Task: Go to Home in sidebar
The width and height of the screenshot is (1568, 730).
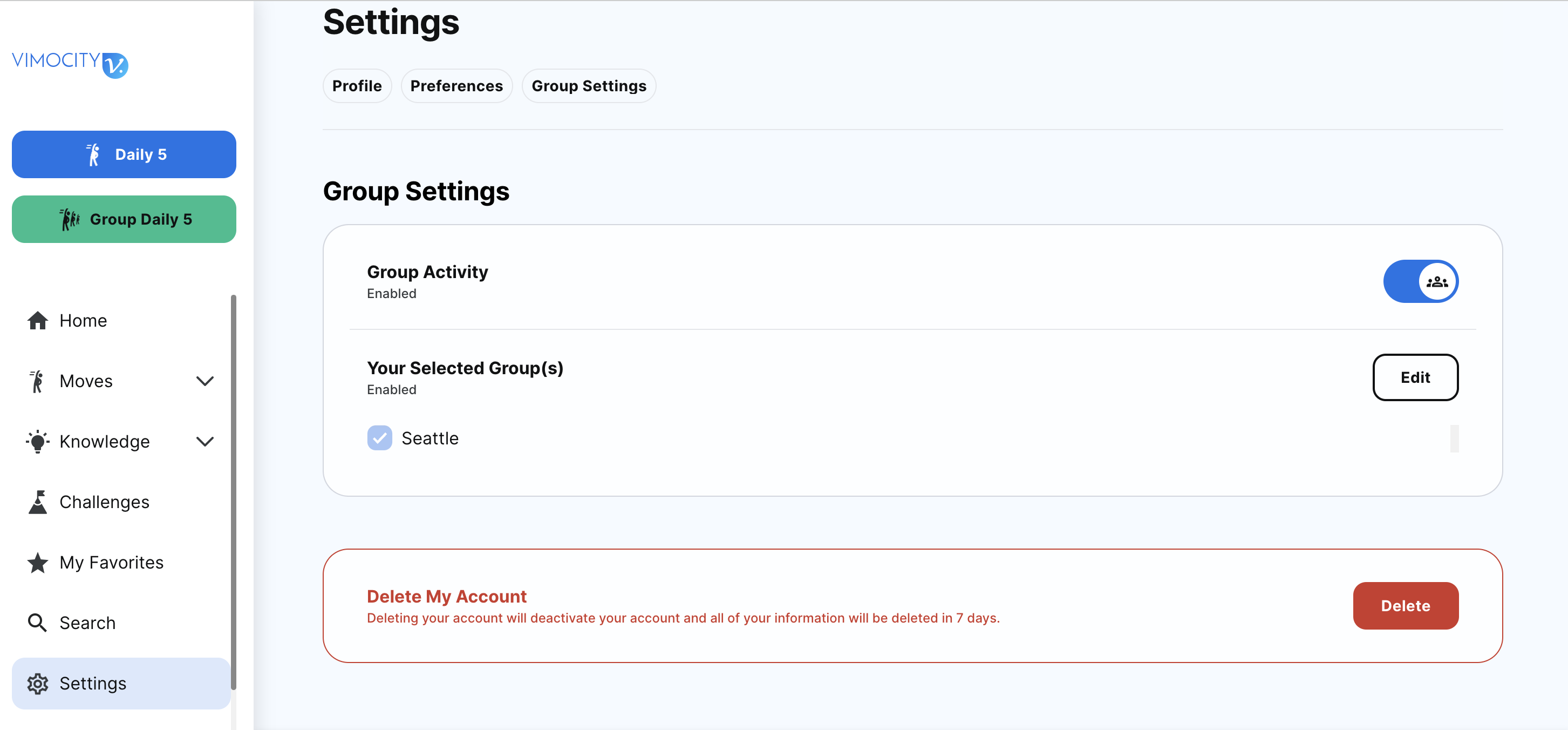Action: pyautogui.click(x=121, y=321)
